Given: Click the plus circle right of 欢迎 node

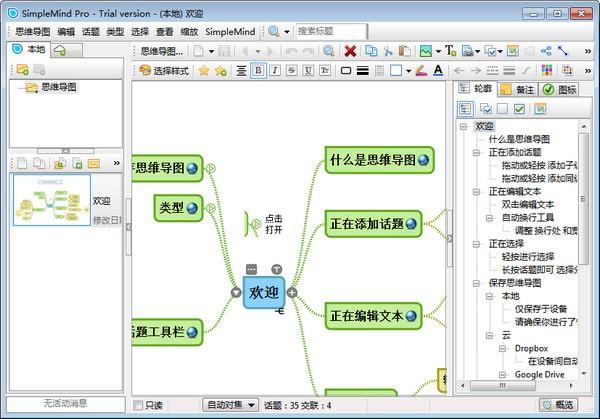Looking at the screenshot, I should (292, 293).
